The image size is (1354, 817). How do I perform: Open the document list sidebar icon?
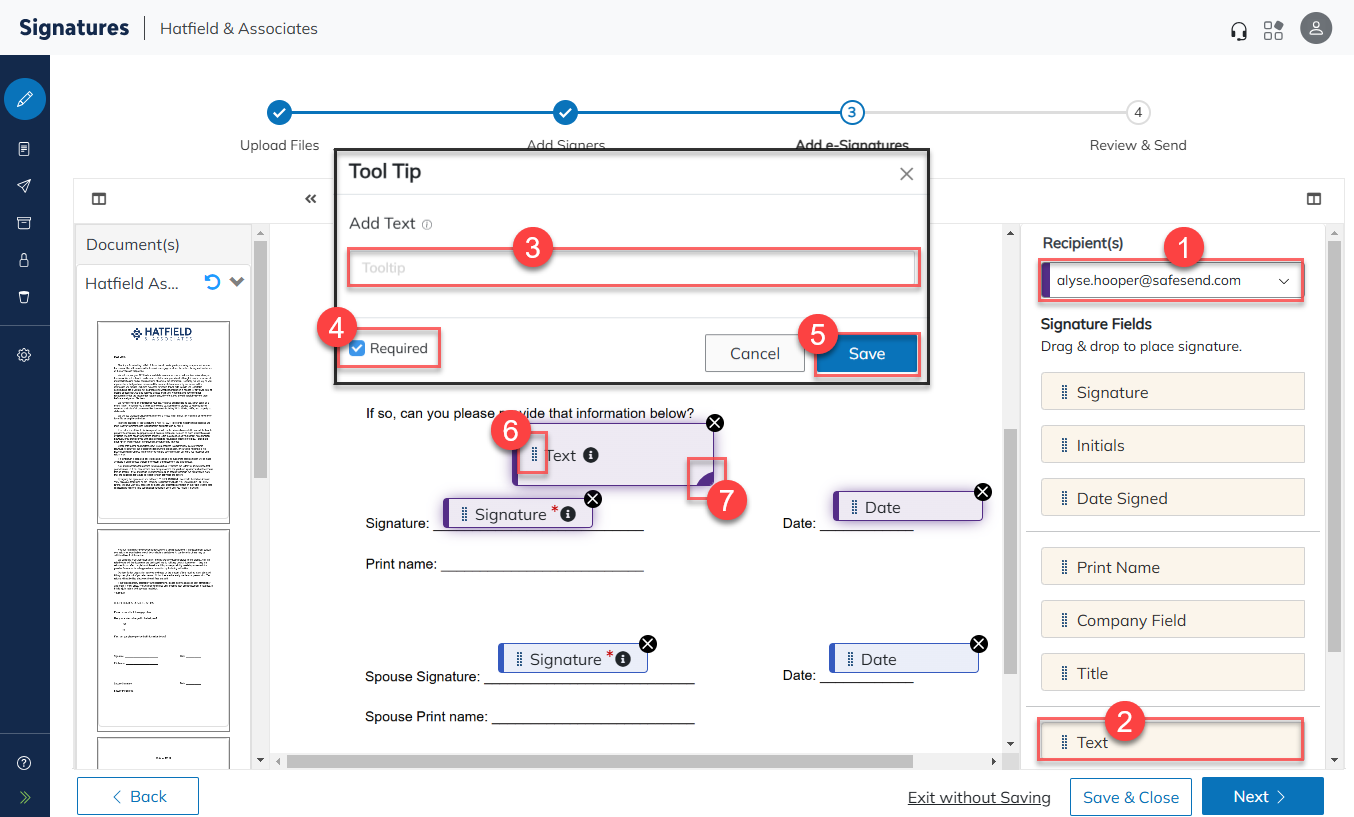coord(25,149)
